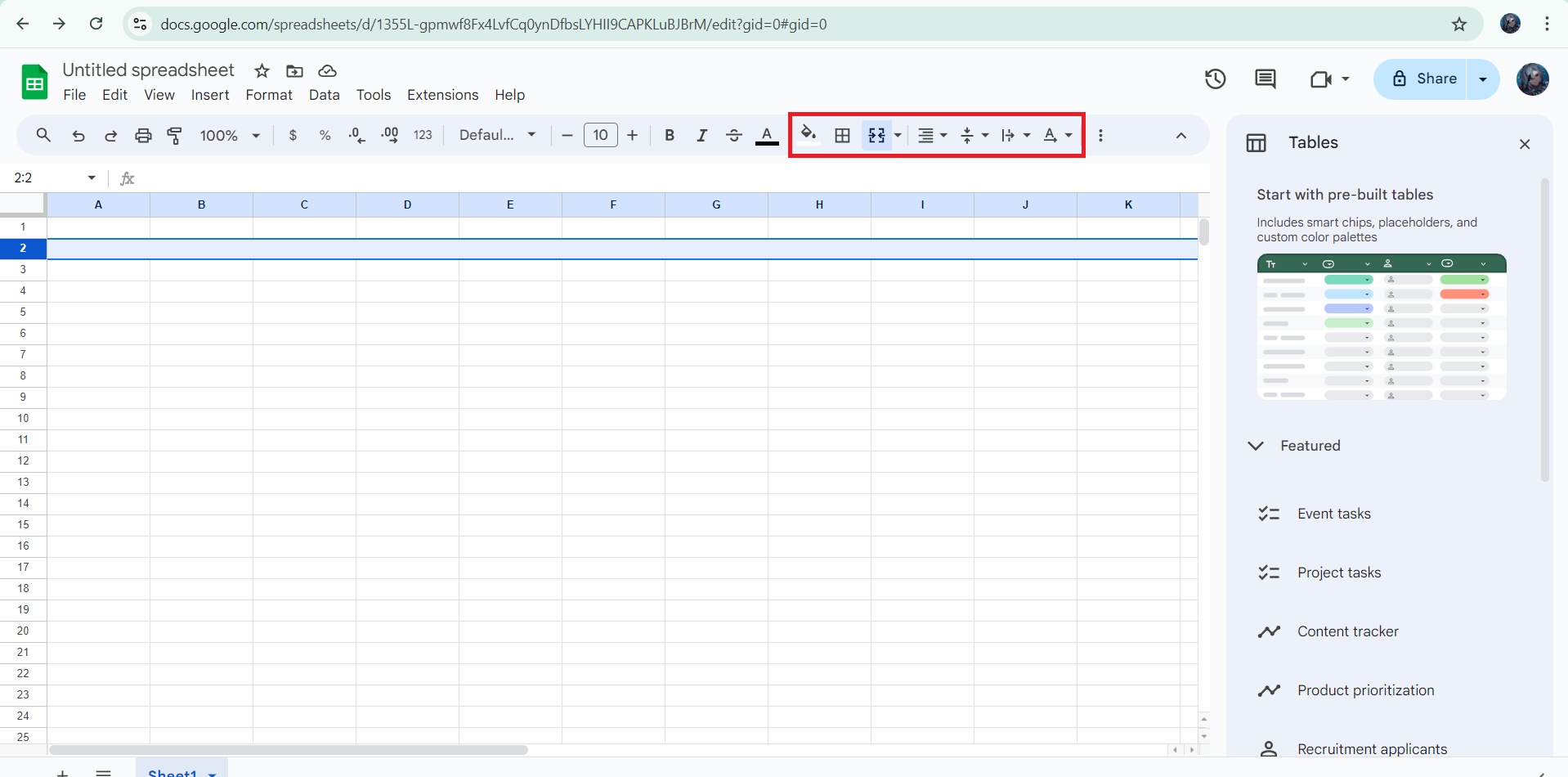Open the Format menu
The width and height of the screenshot is (1568, 777).
click(x=268, y=95)
